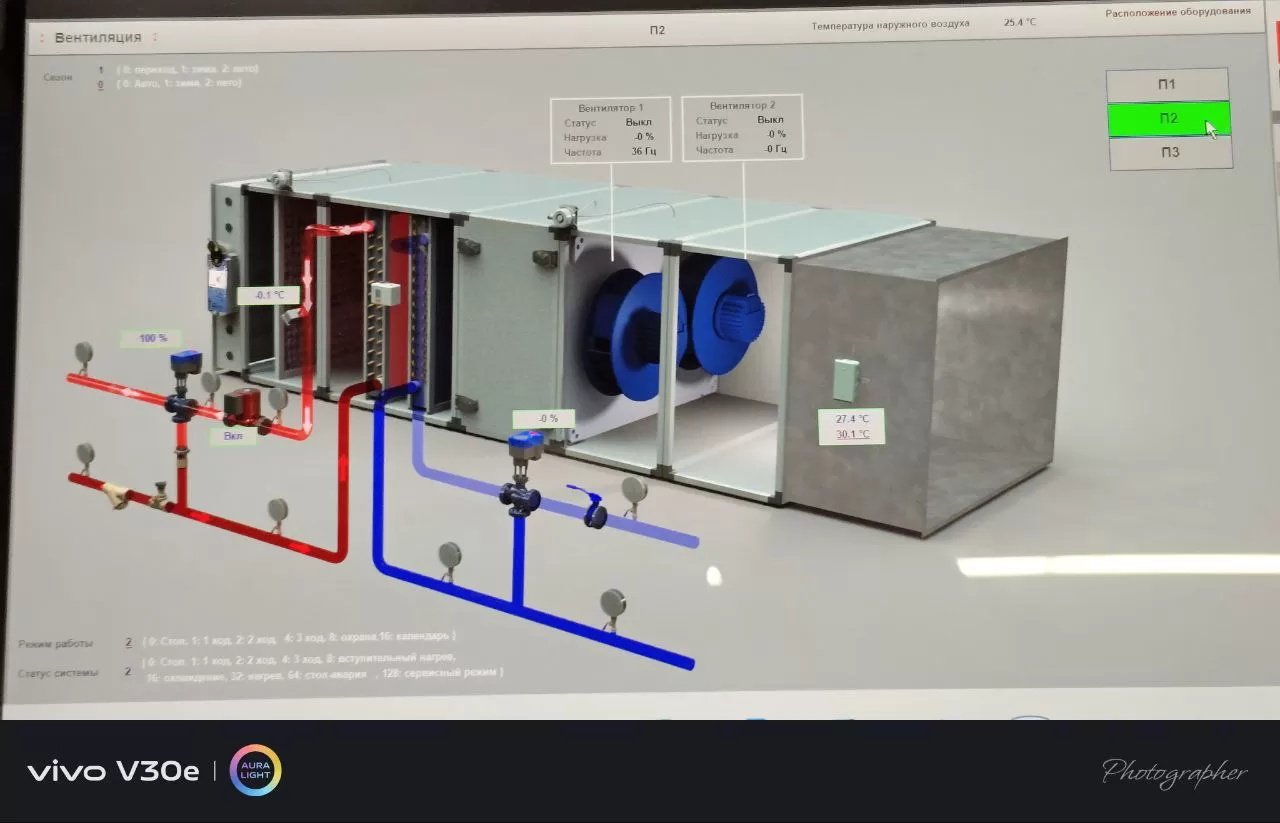
Task: Switch to unit П3
Action: [1169, 153]
